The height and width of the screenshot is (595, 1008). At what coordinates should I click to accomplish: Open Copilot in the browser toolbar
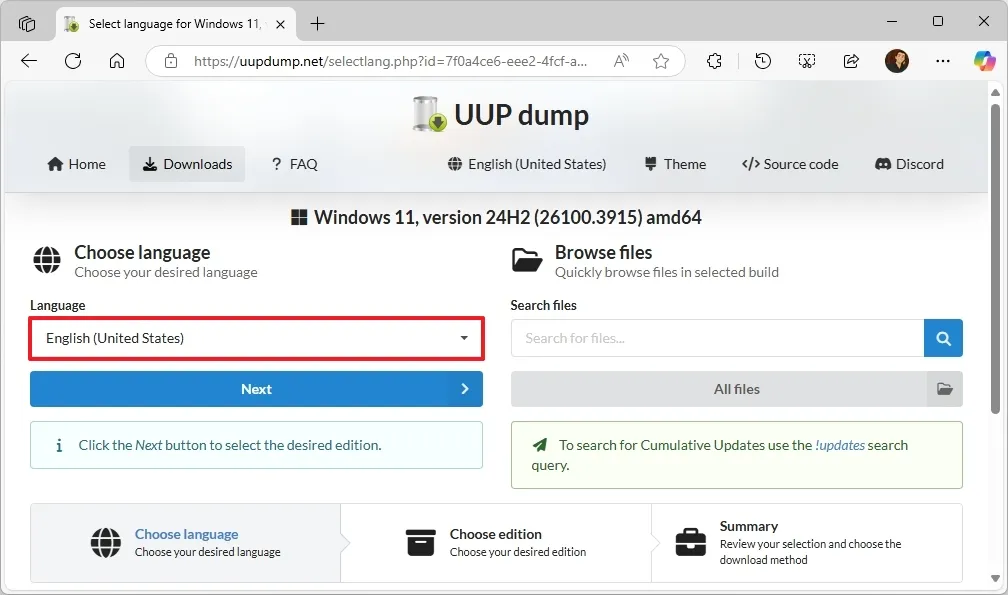click(985, 61)
